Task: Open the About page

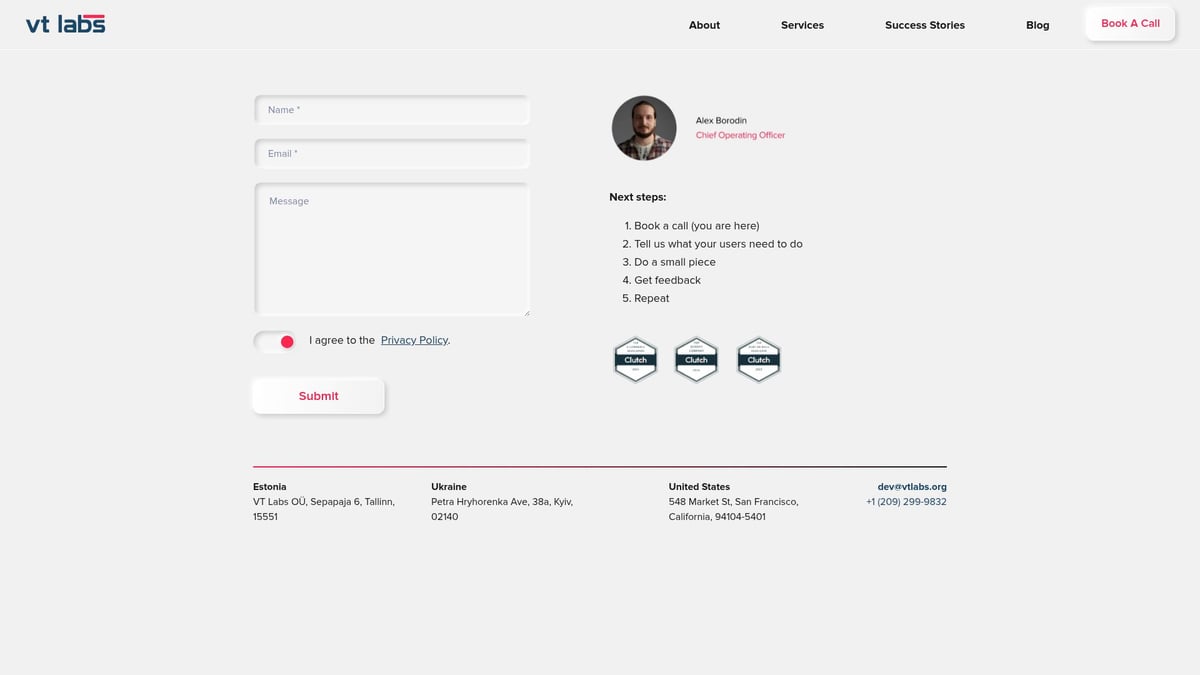Action: click(704, 25)
